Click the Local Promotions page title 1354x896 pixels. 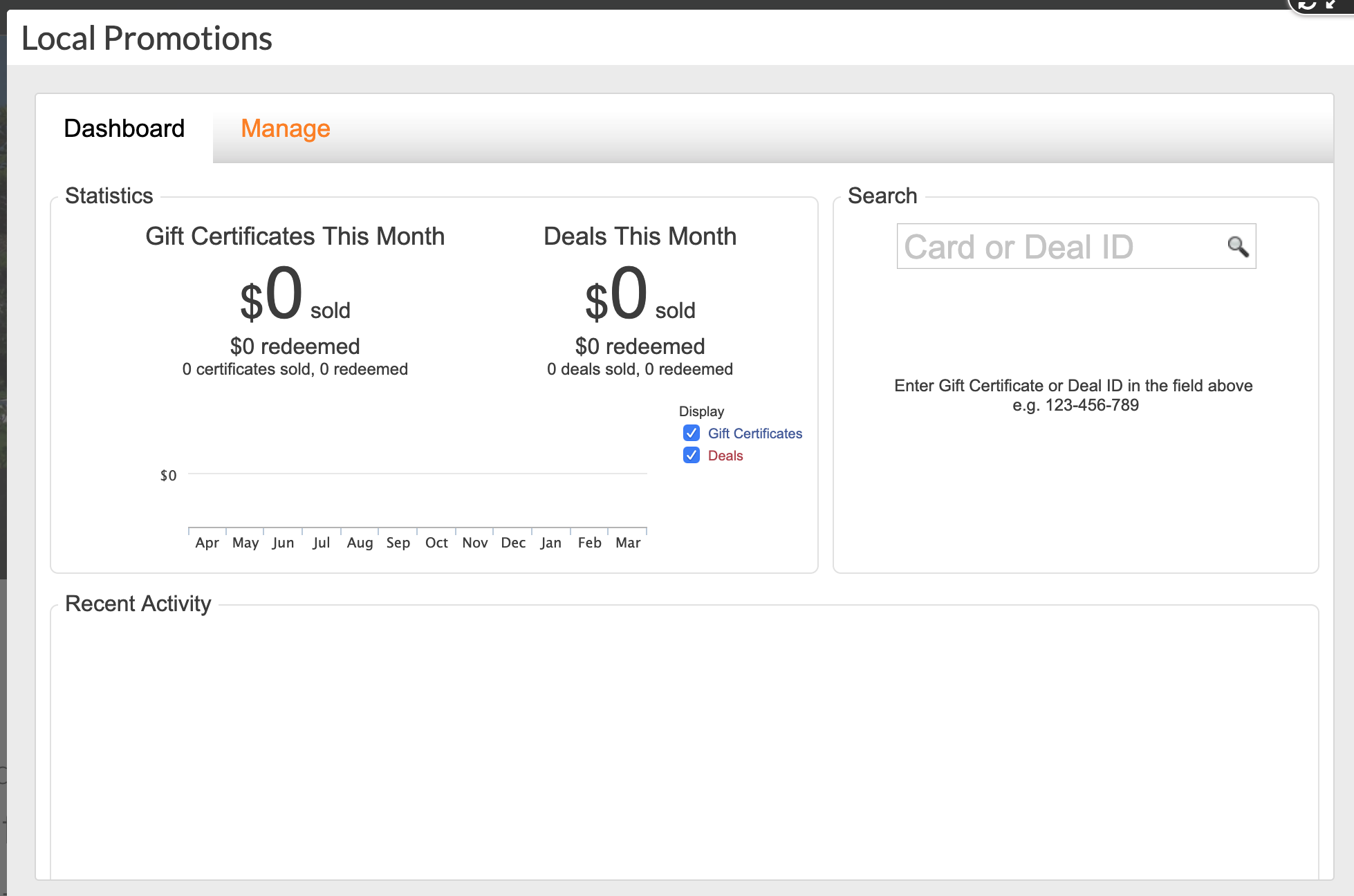147,38
